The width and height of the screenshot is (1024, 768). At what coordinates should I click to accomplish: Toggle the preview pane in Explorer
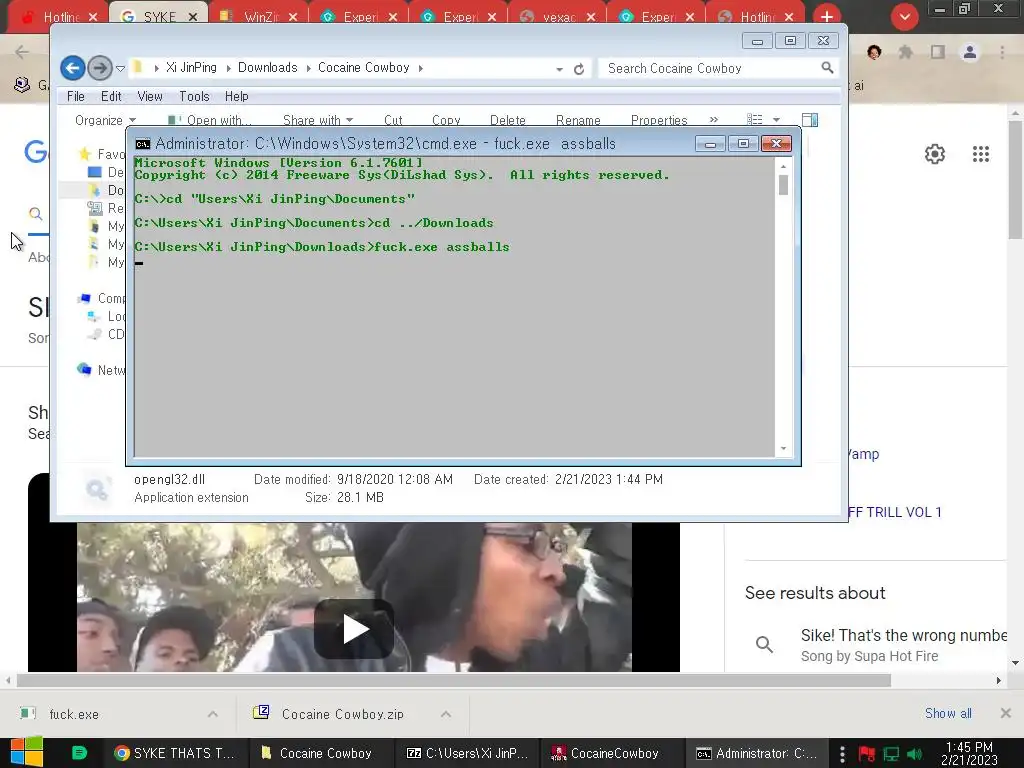pos(810,120)
